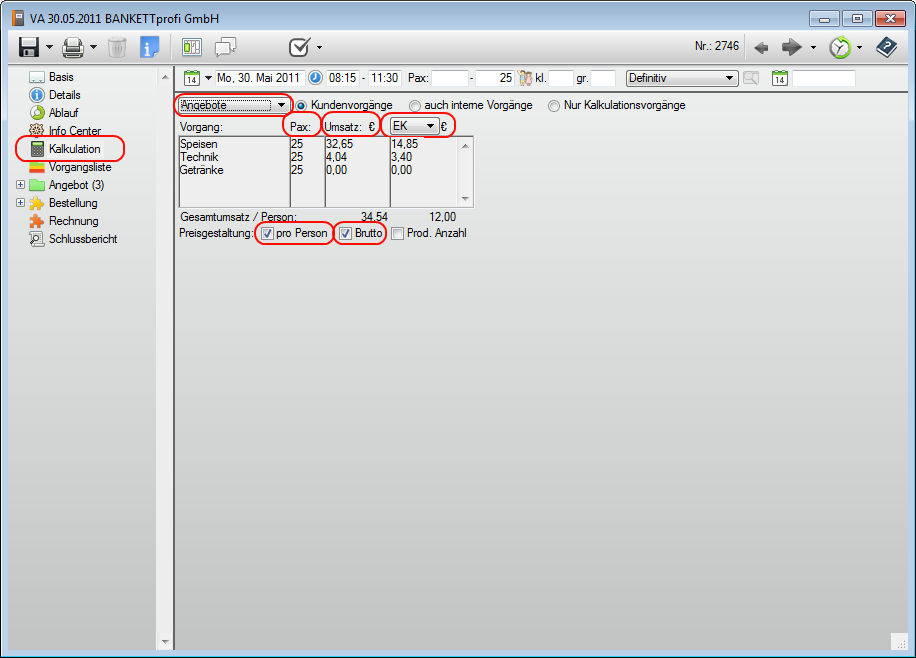Uncheck the Brutto checkbox
The height and width of the screenshot is (658, 916).
point(345,233)
